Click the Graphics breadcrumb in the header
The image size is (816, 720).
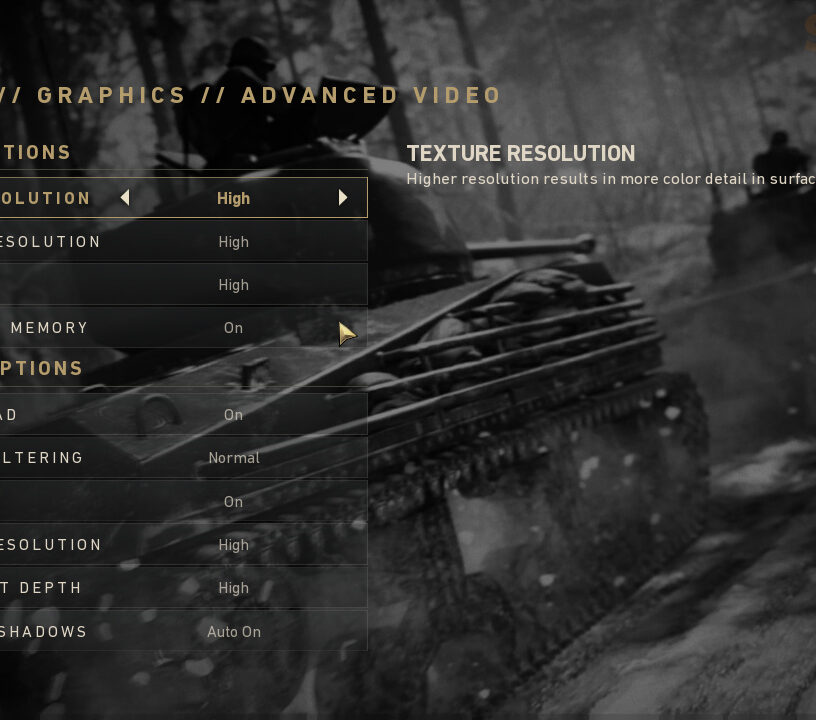(x=111, y=95)
